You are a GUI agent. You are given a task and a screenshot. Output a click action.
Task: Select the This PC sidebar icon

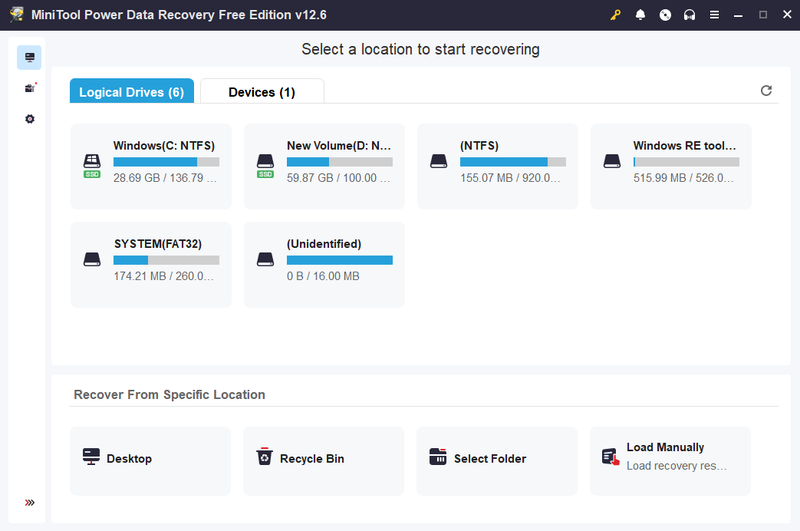(29, 57)
